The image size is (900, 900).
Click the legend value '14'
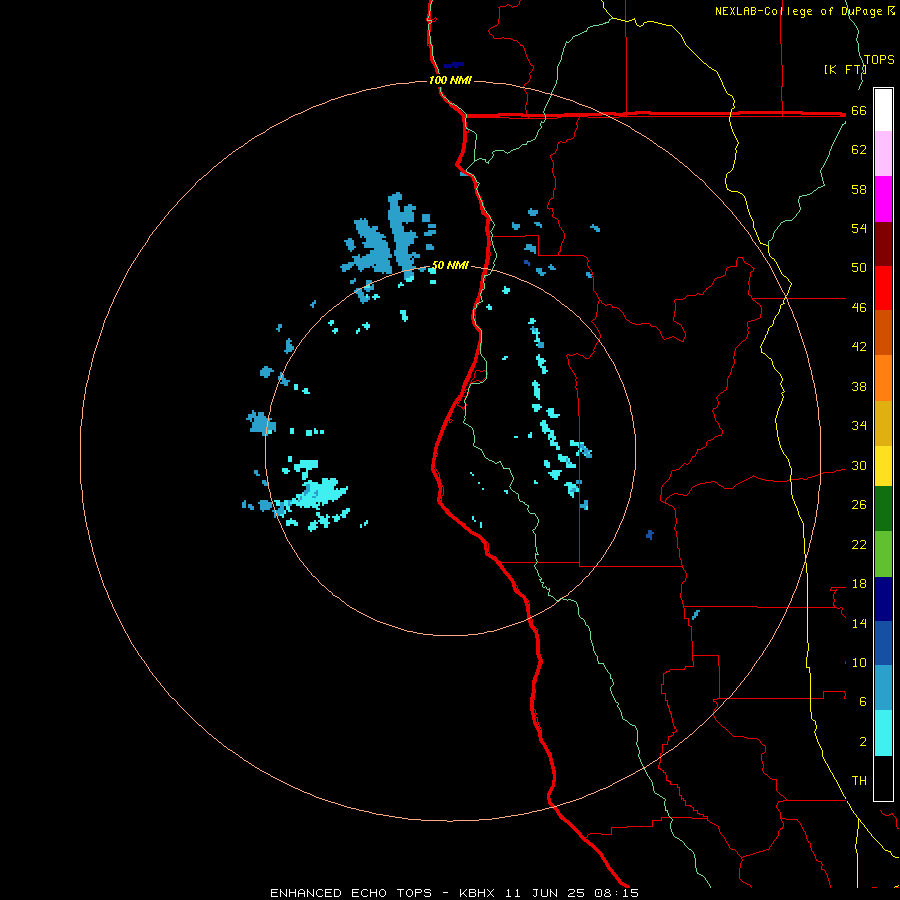pyautogui.click(x=859, y=623)
